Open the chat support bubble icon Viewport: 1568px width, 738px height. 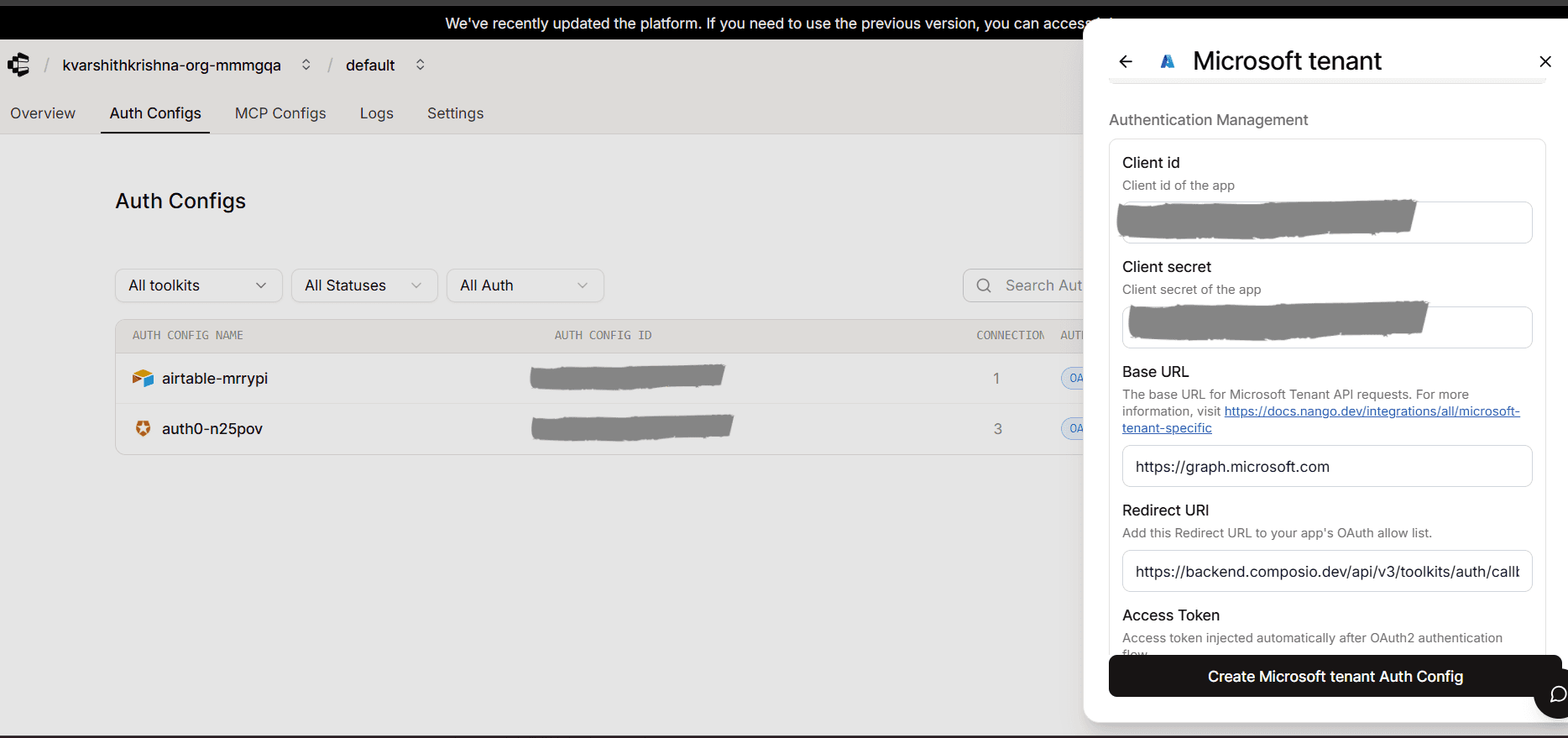coord(1556,694)
